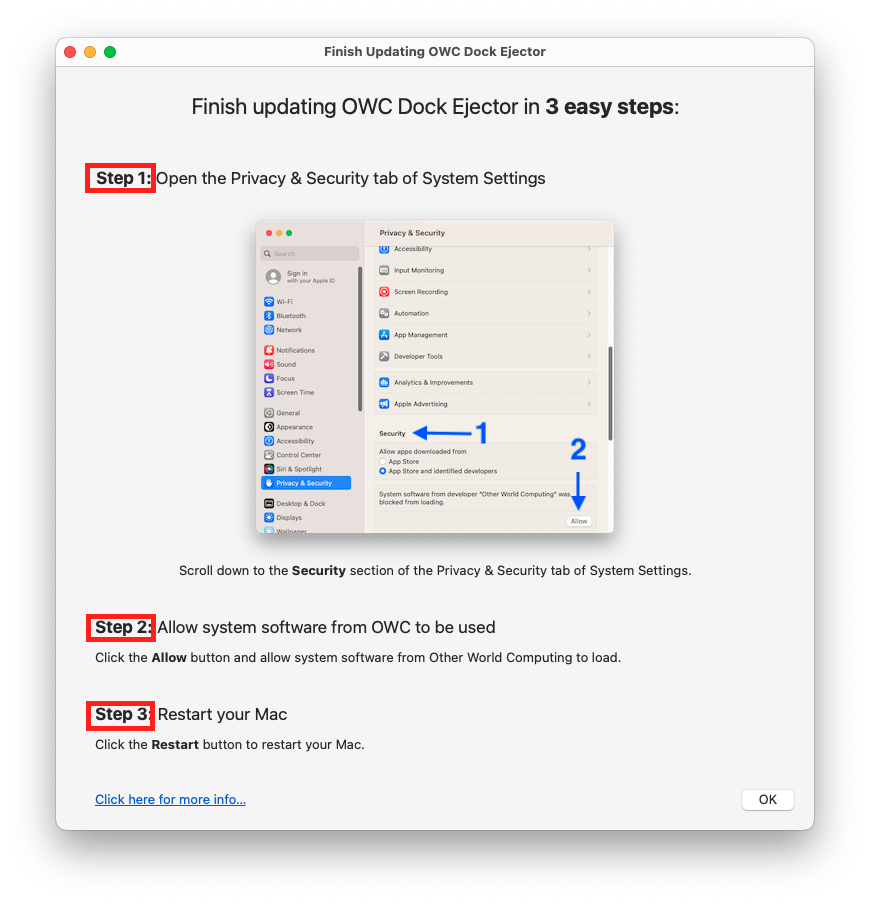Click the Apple Advertising icon in the illustration

pos(384,404)
